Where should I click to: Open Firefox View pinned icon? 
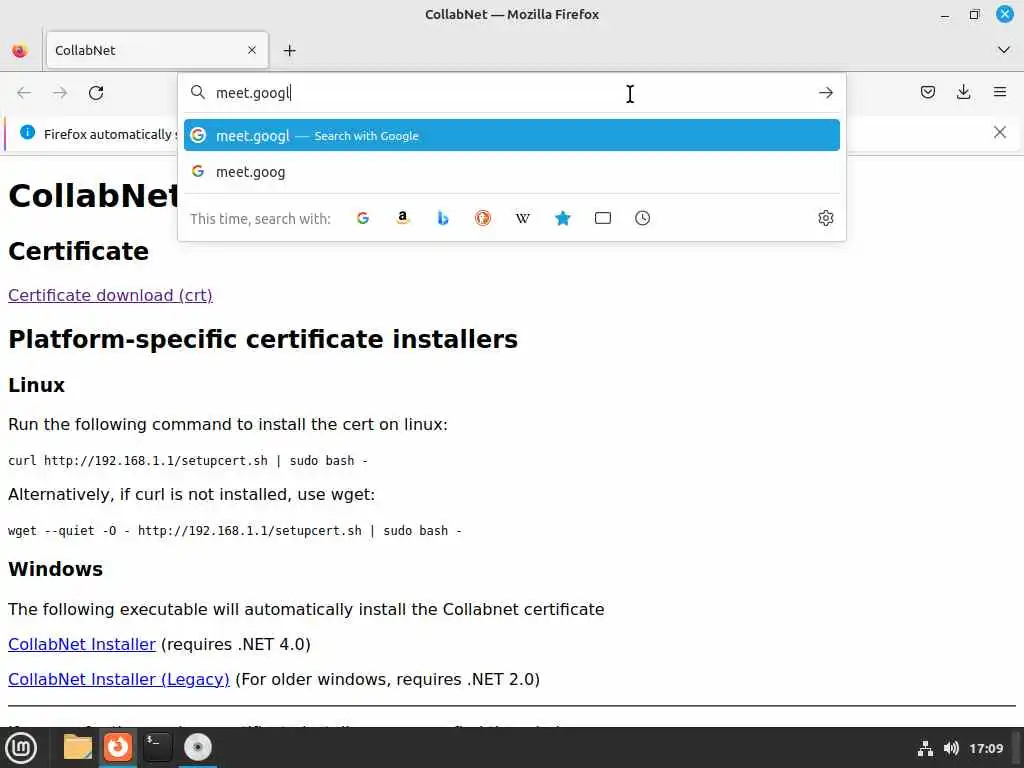(x=20, y=50)
